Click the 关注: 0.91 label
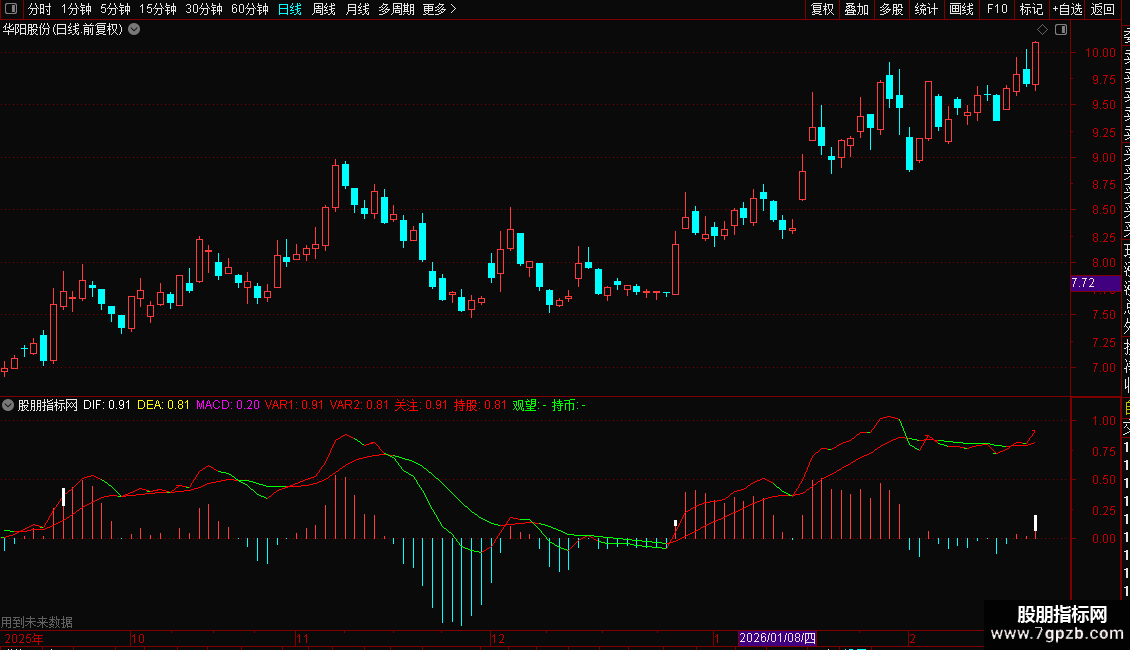The width and height of the screenshot is (1130, 650). pyautogui.click(x=421, y=405)
